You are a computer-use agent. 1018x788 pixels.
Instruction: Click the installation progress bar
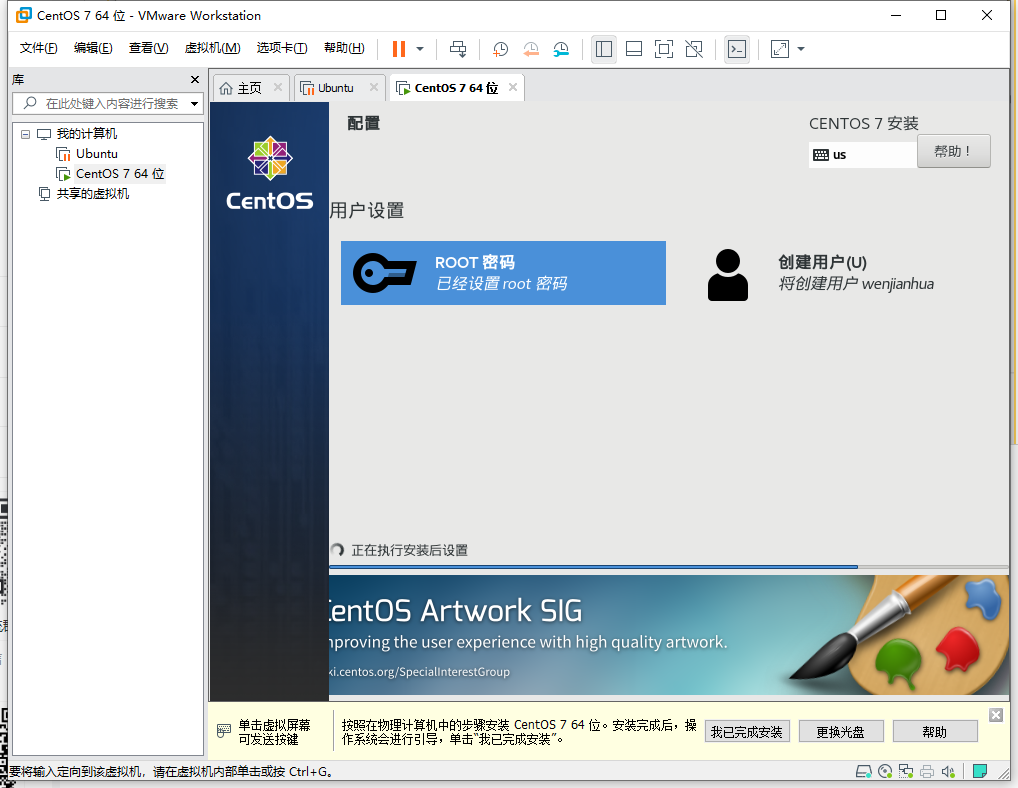tap(669, 567)
